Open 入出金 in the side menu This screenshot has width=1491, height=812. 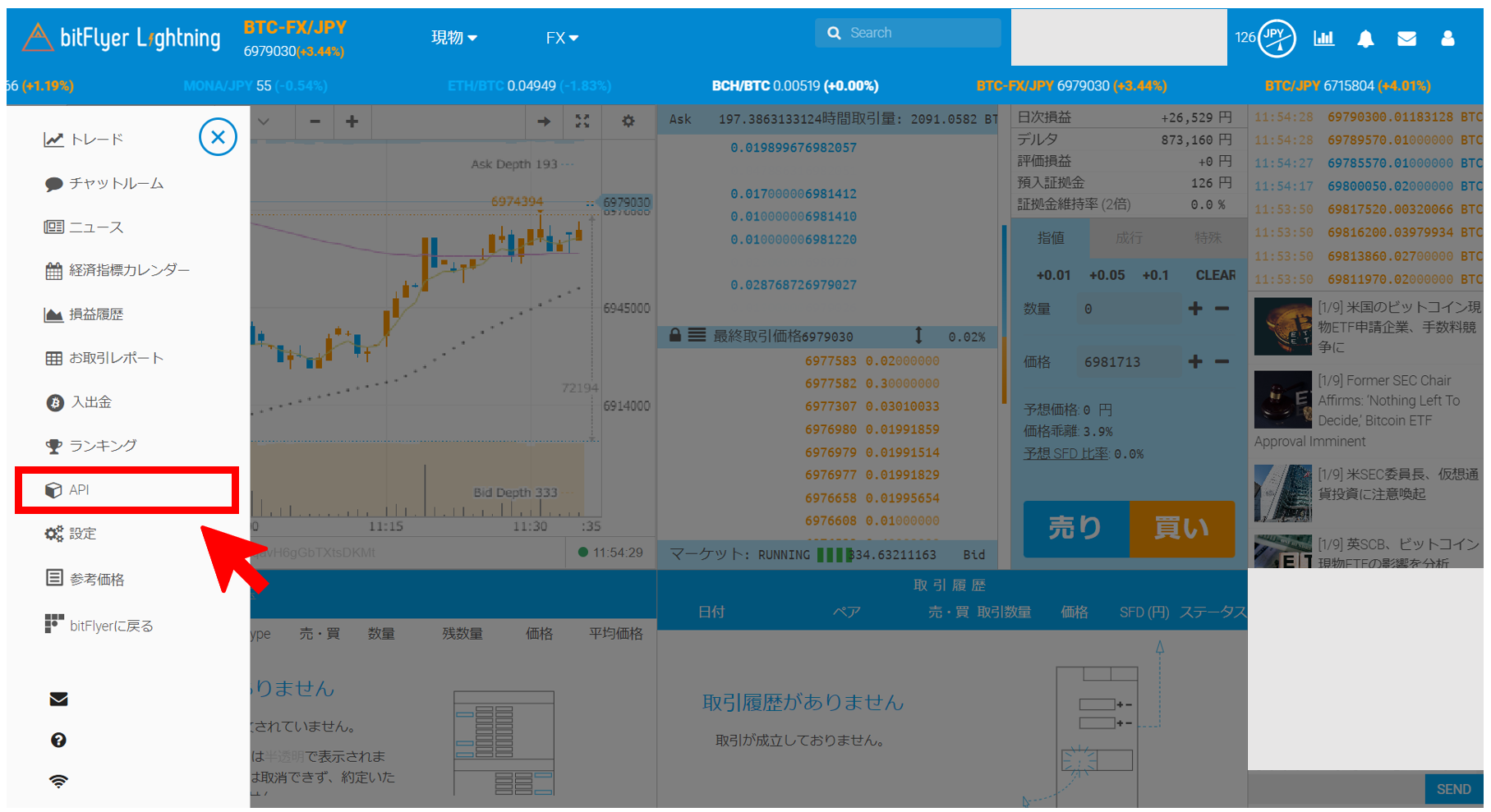tap(78, 402)
